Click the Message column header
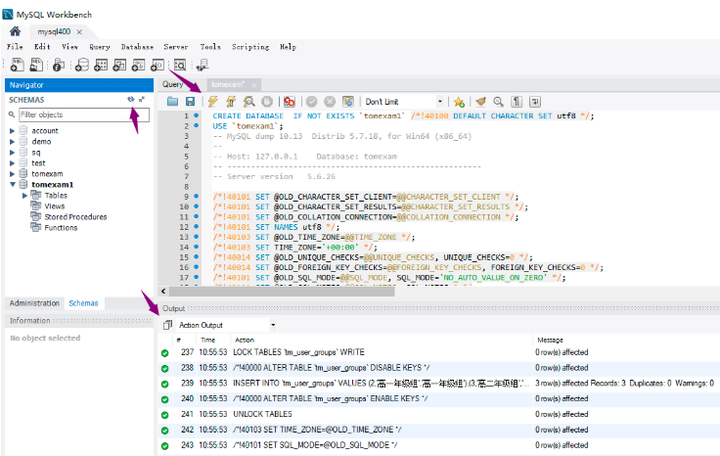The width and height of the screenshot is (720, 456). 550,340
